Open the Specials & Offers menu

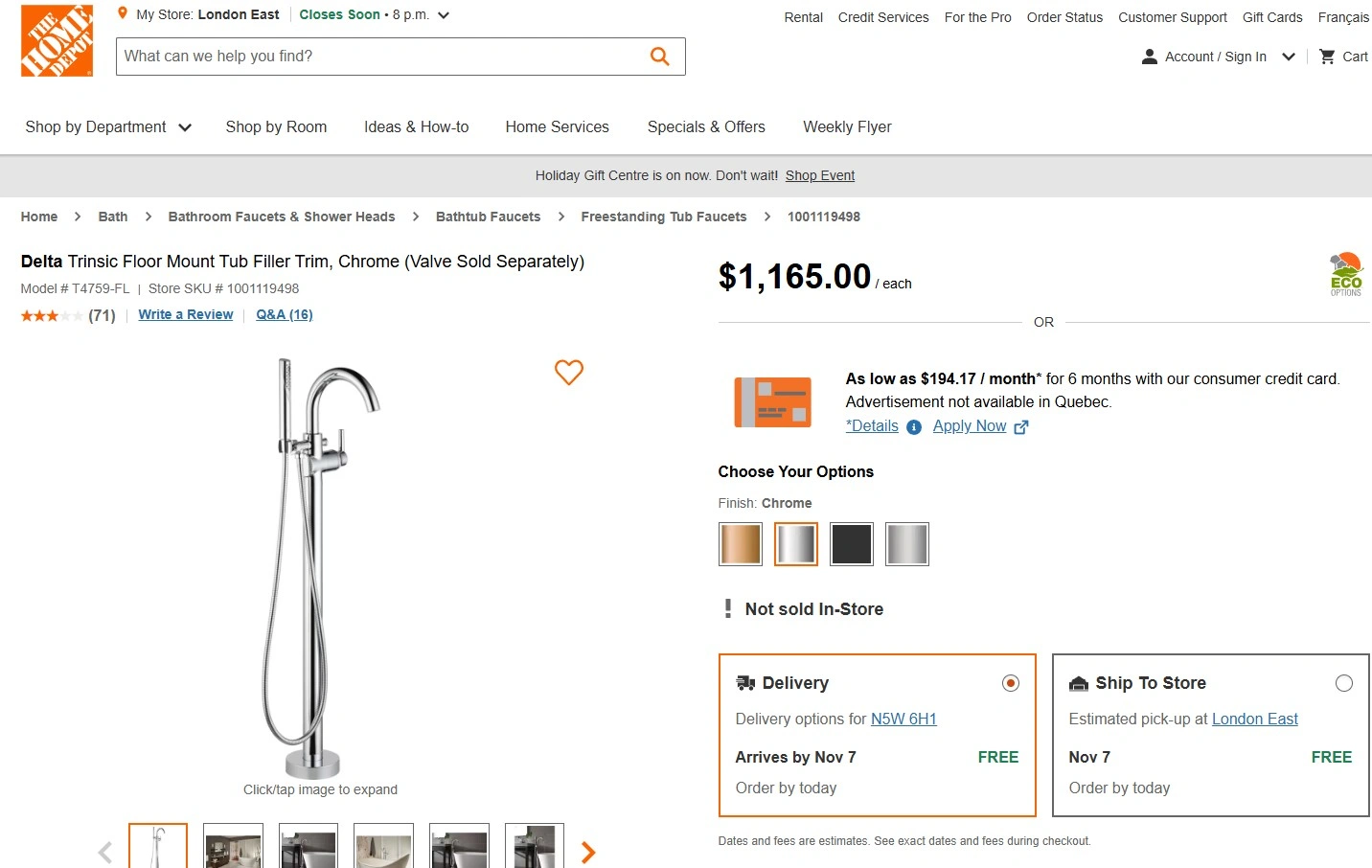(706, 127)
